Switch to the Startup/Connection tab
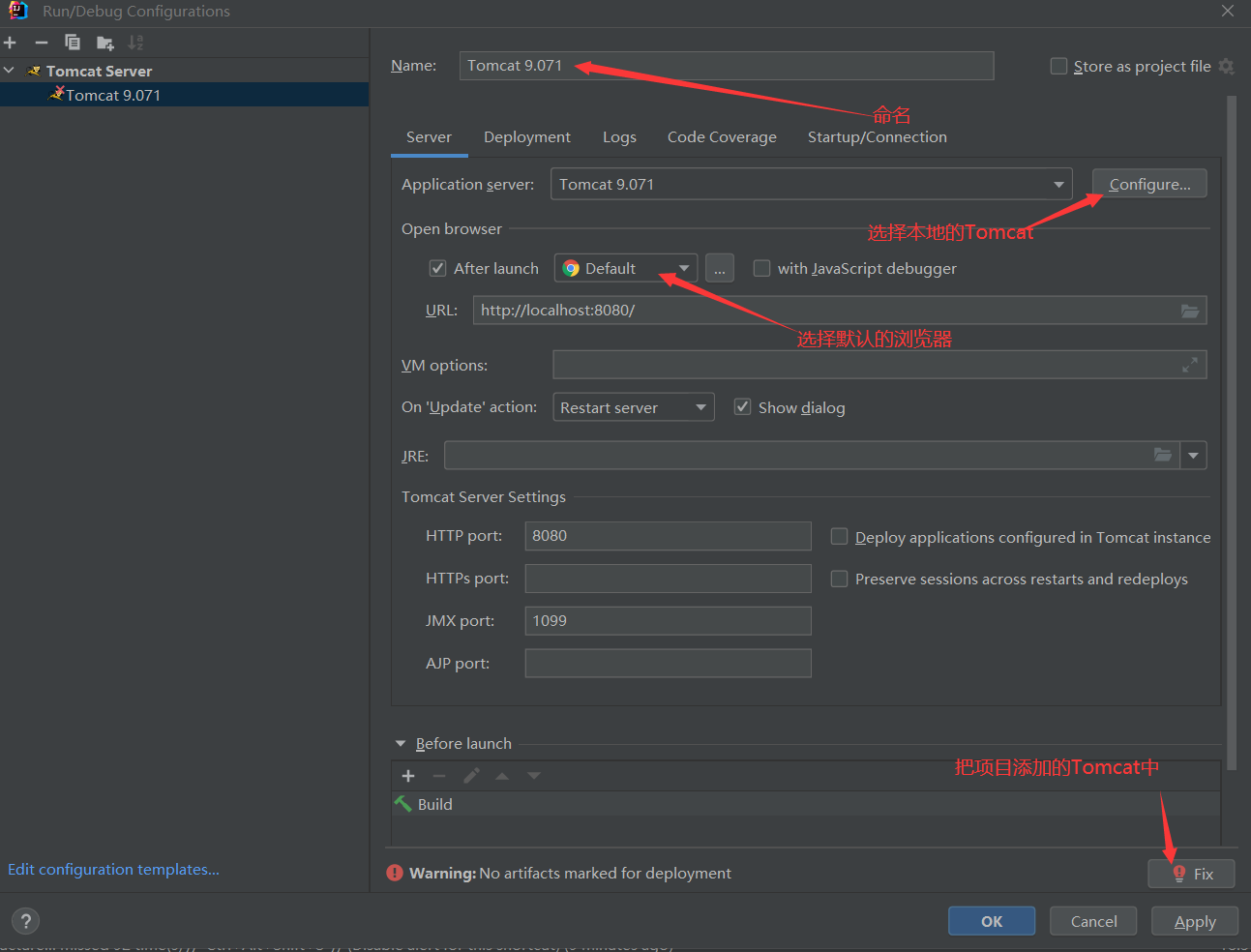 click(x=878, y=137)
